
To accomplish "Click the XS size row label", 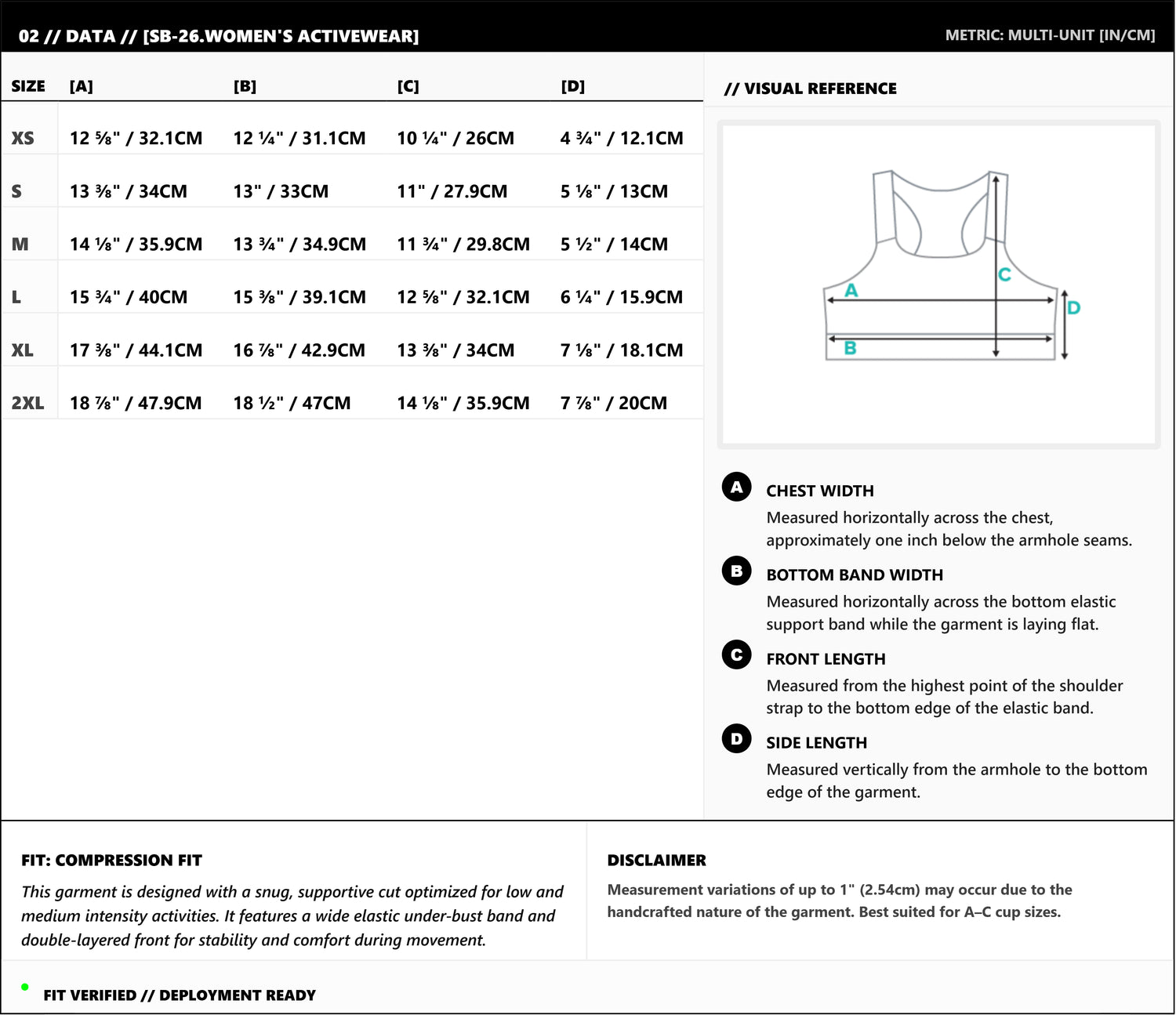I will (23, 138).
